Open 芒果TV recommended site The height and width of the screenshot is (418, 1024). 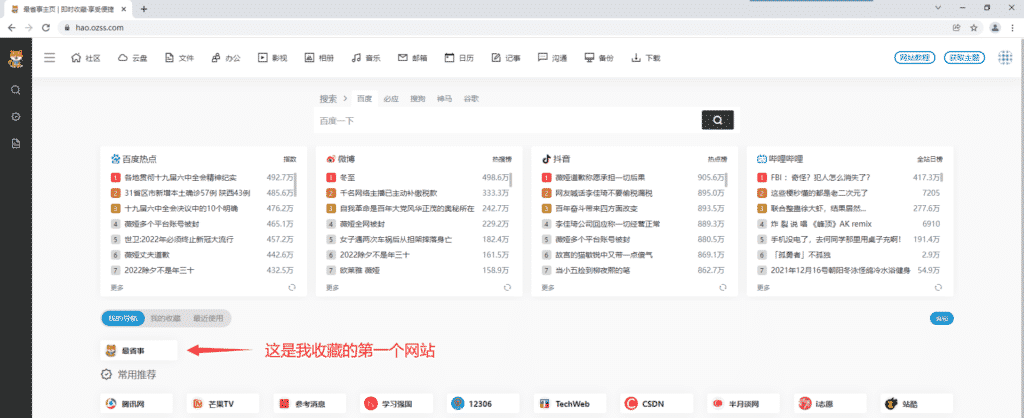pos(223,404)
